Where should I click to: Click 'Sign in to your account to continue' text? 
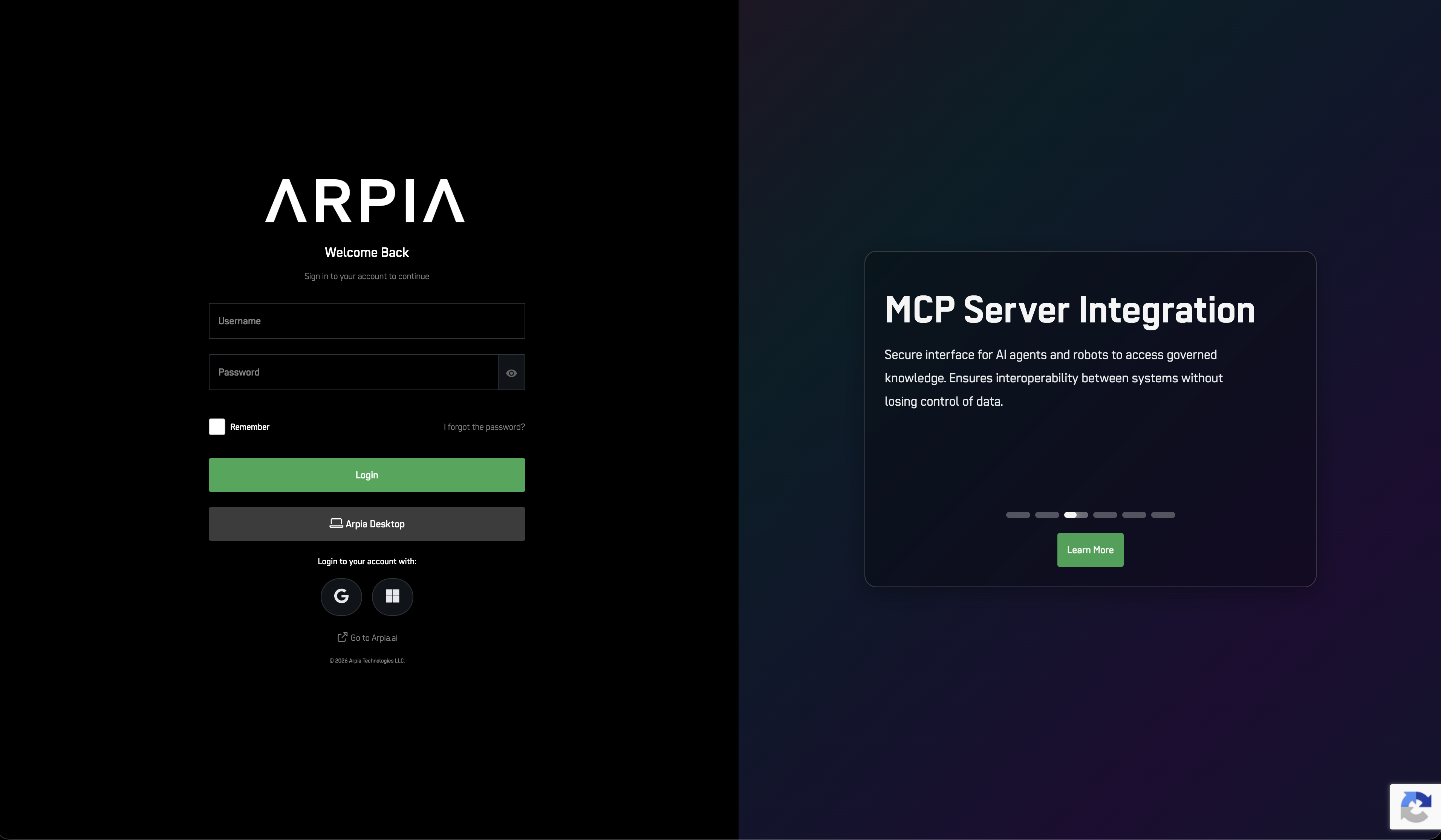[x=367, y=276]
